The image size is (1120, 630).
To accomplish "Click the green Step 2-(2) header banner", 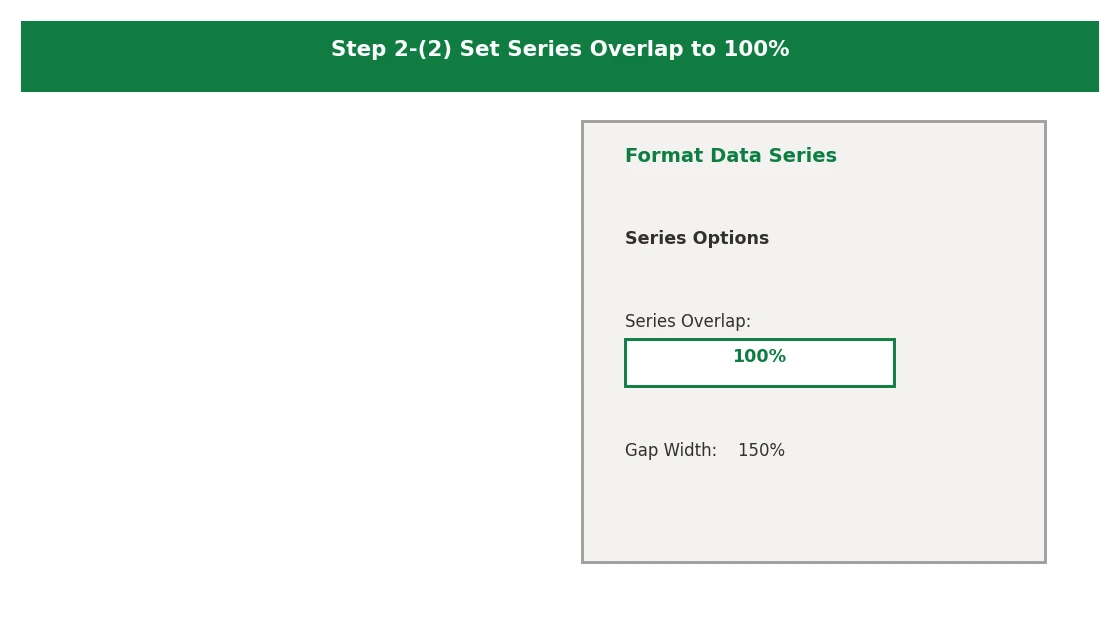I will (560, 56).
